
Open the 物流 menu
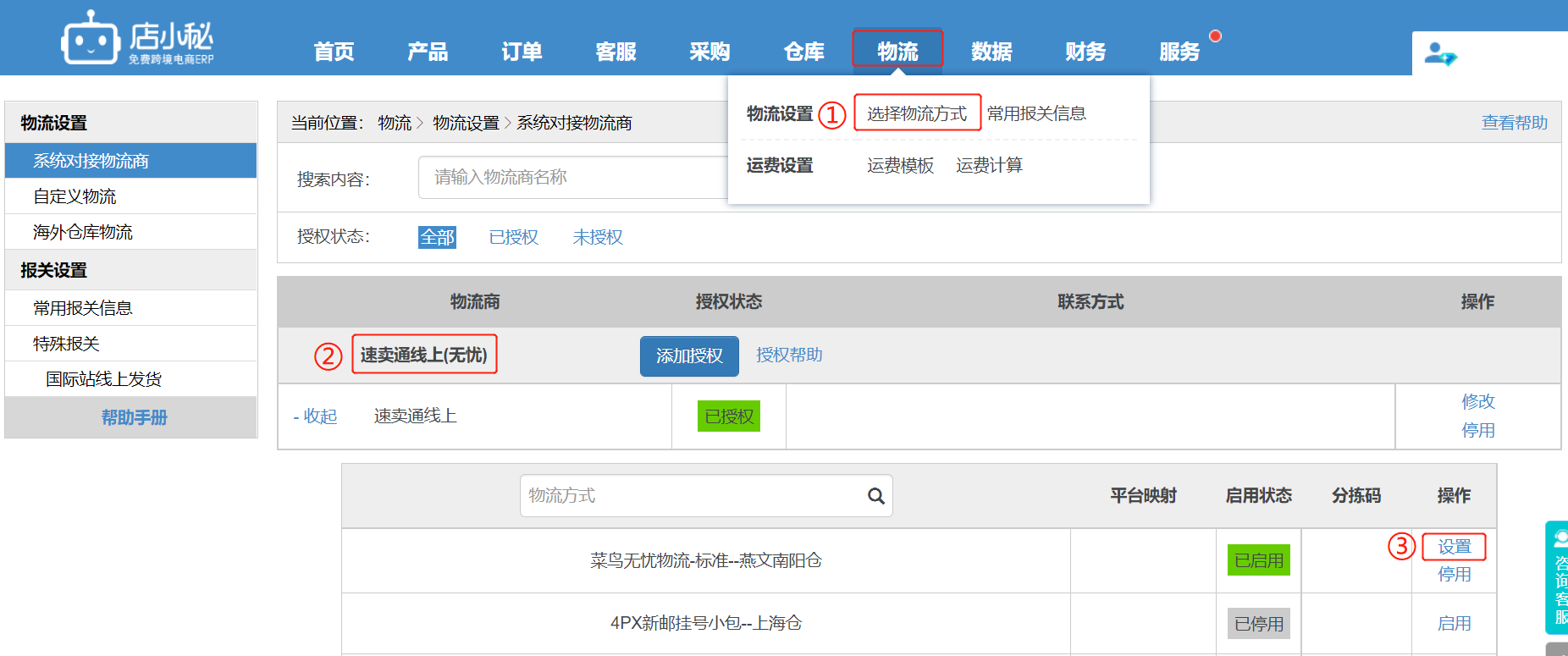click(897, 52)
